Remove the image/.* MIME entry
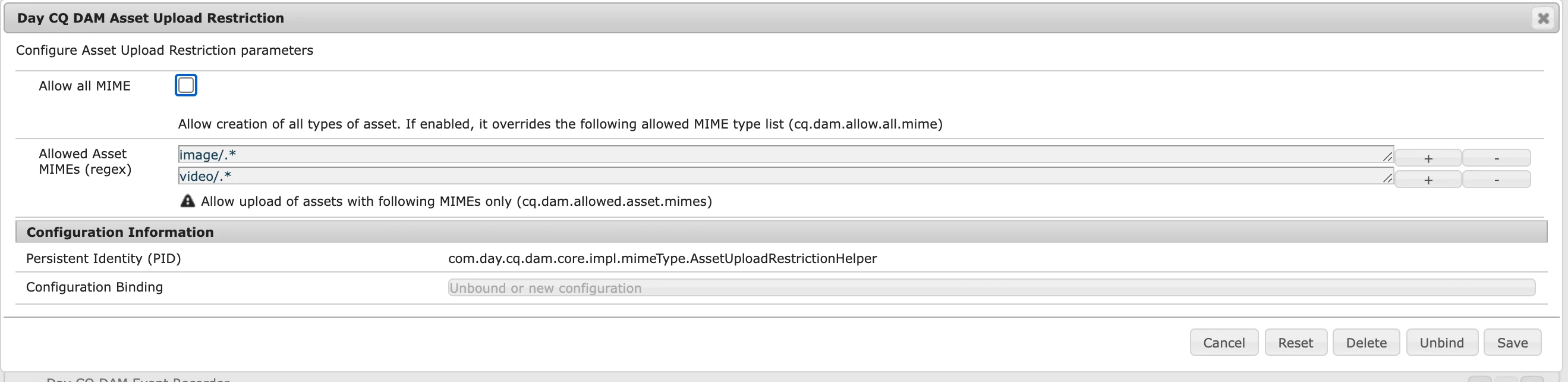The height and width of the screenshot is (382, 1568). point(1496,158)
